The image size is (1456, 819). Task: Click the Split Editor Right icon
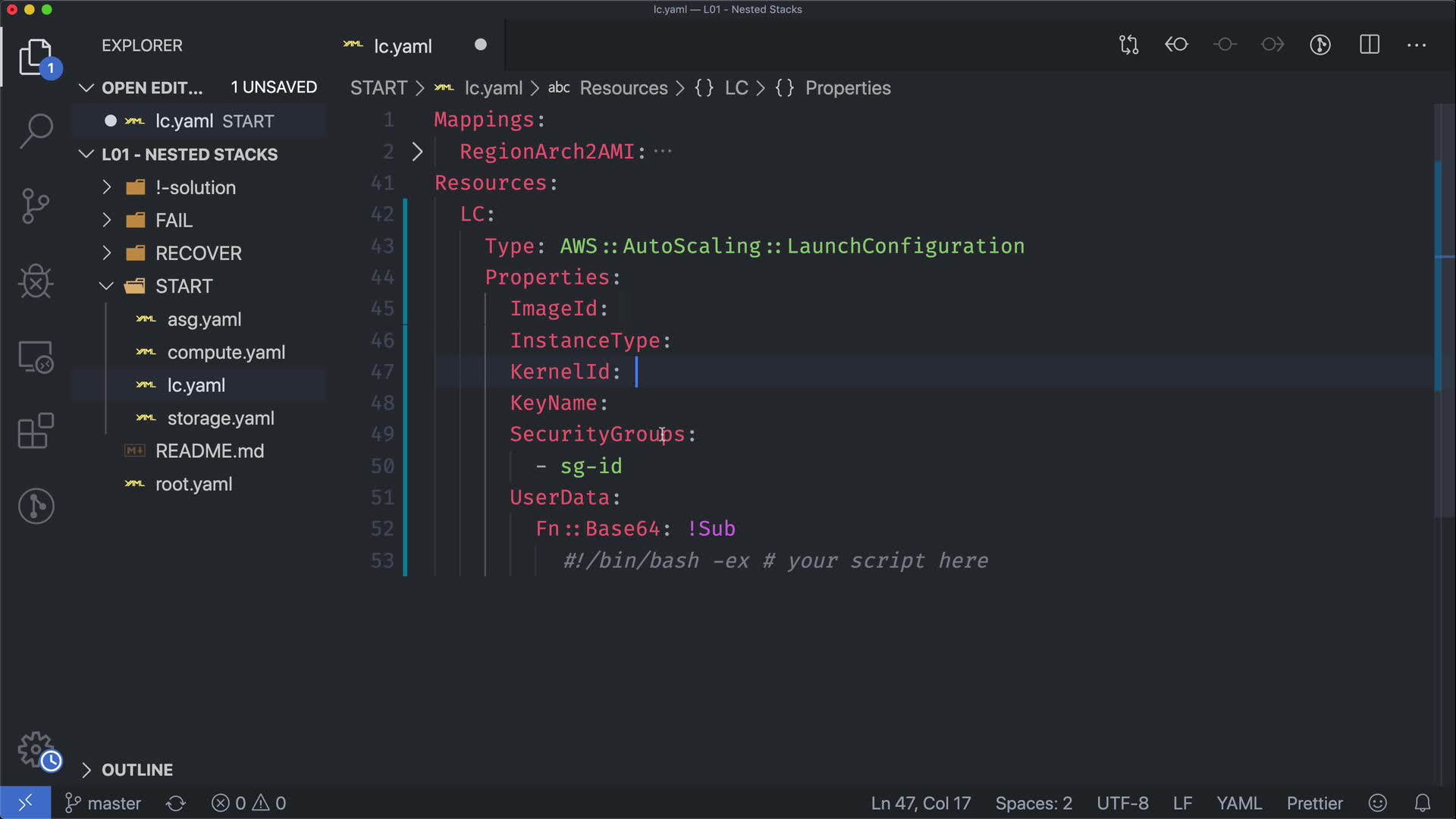[1369, 45]
